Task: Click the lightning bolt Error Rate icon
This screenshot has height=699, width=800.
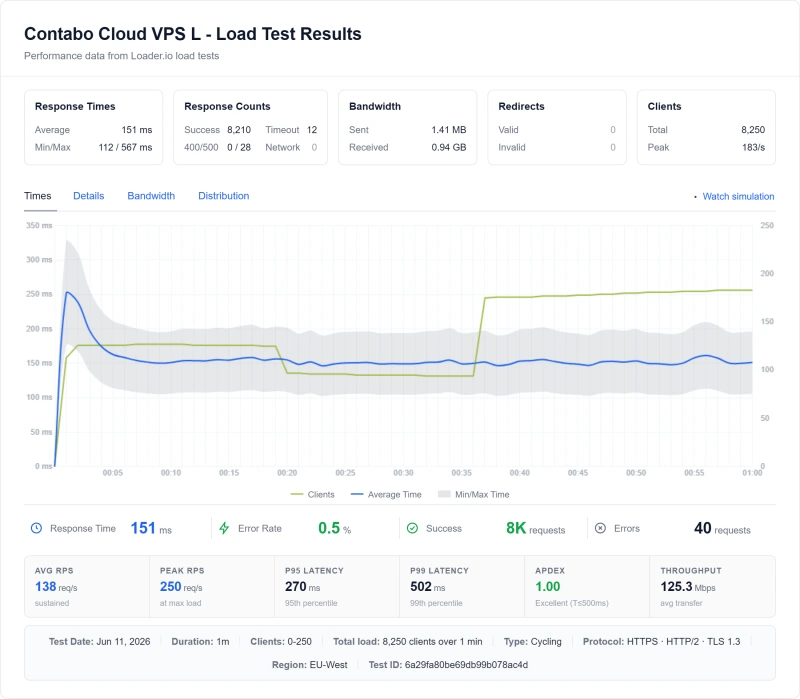Action: coord(224,528)
